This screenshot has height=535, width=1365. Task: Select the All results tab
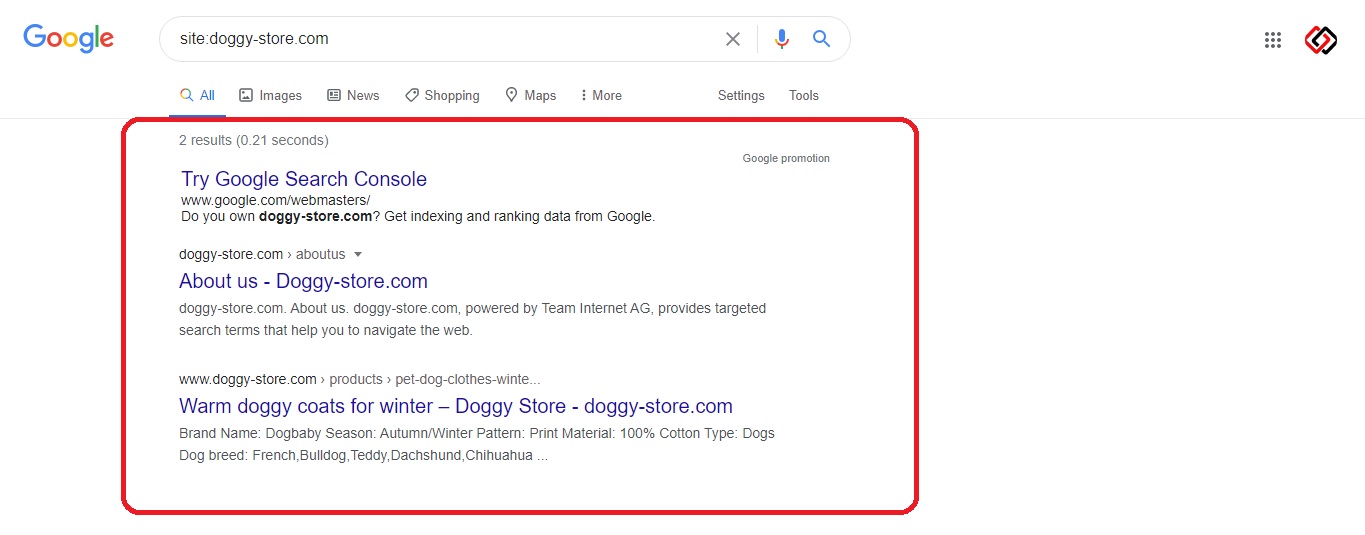[197, 95]
